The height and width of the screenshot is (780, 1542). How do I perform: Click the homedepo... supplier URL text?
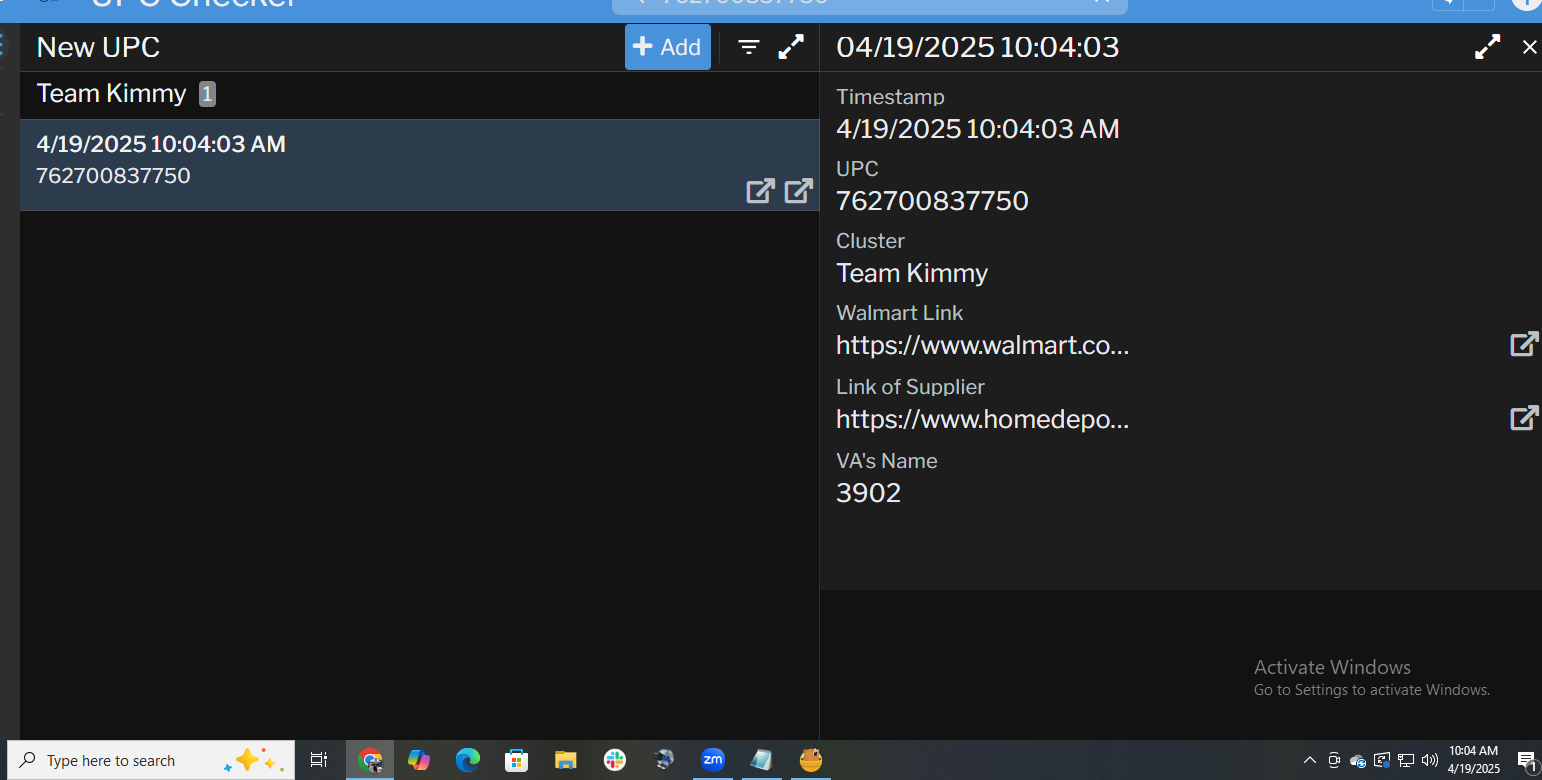pos(982,419)
